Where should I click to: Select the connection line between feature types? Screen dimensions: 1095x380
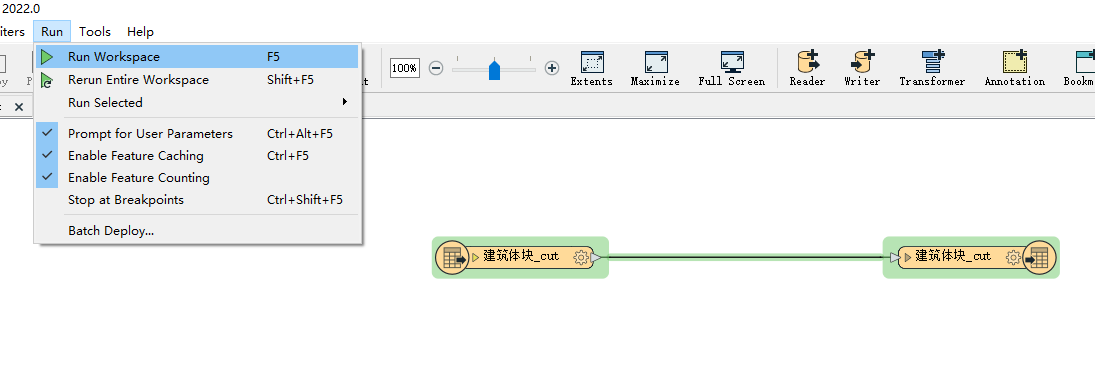[x=746, y=257]
